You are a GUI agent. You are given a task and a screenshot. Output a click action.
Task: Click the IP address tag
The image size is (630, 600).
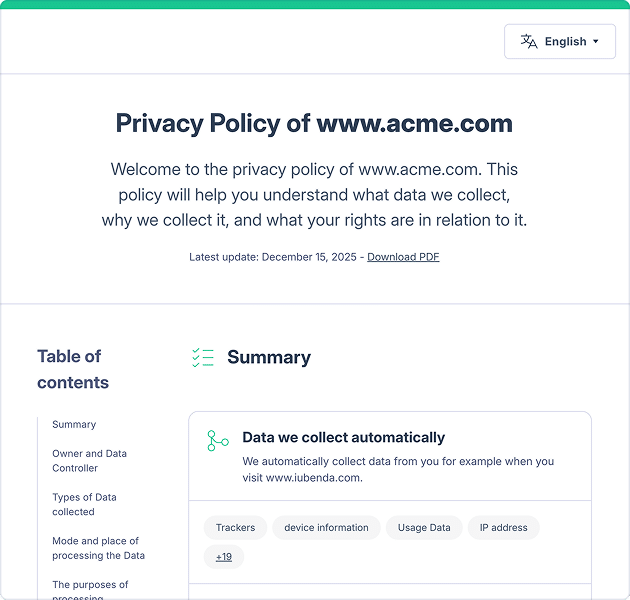tap(503, 527)
